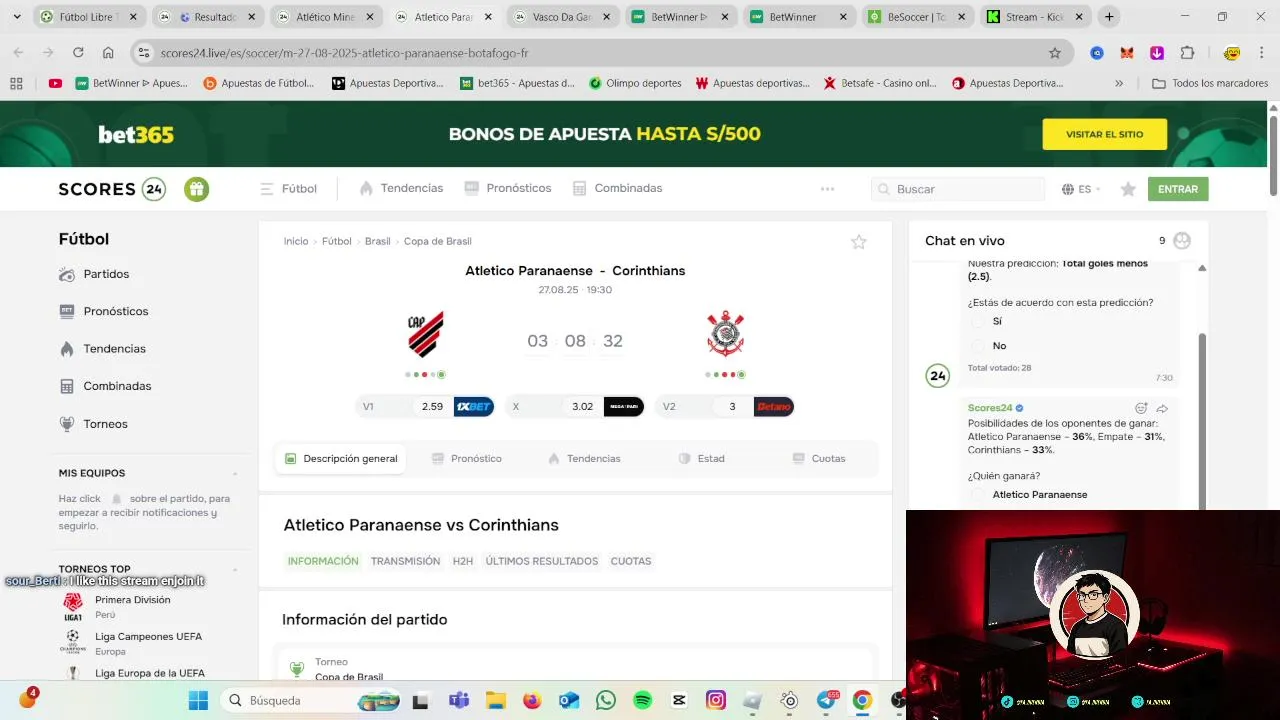Switch to the Tendencias match tab

(584, 459)
